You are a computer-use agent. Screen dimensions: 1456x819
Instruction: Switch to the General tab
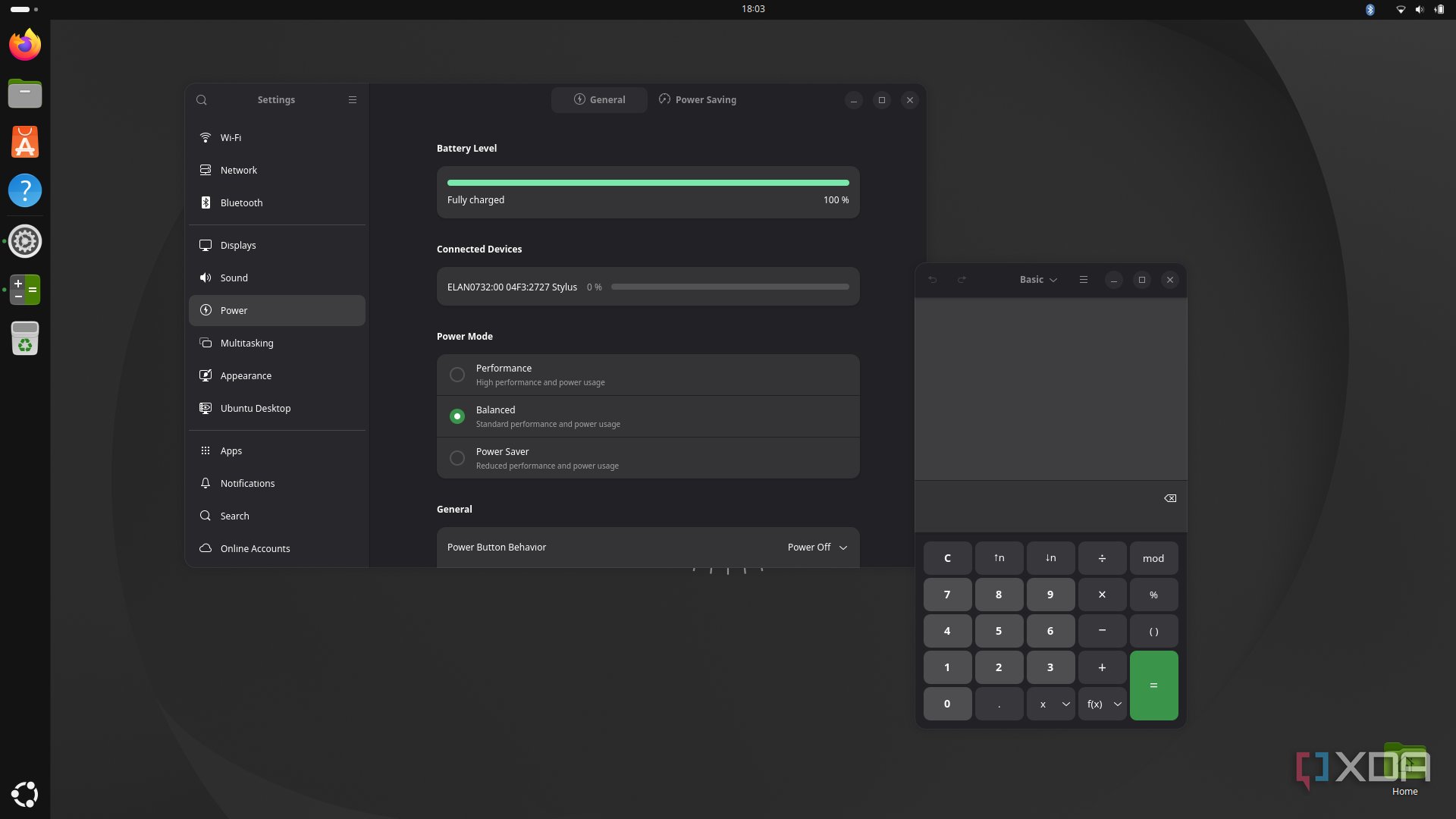[x=599, y=100]
